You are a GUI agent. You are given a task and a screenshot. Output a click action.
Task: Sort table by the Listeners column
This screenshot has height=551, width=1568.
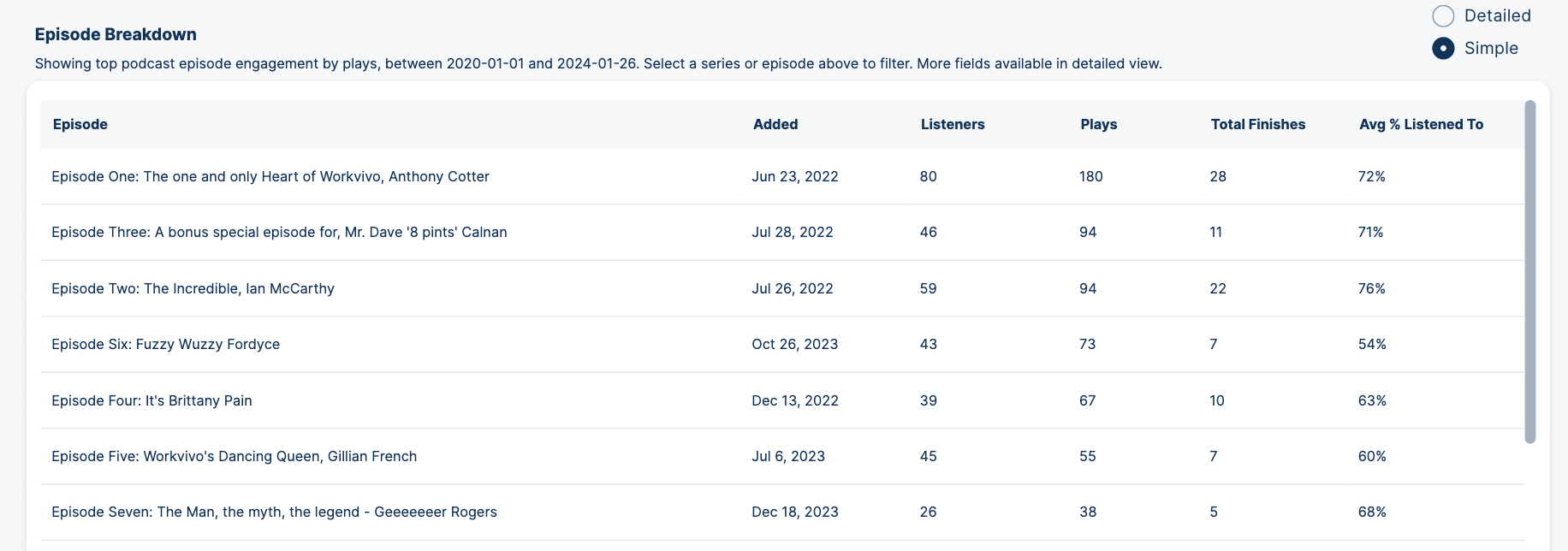click(952, 124)
